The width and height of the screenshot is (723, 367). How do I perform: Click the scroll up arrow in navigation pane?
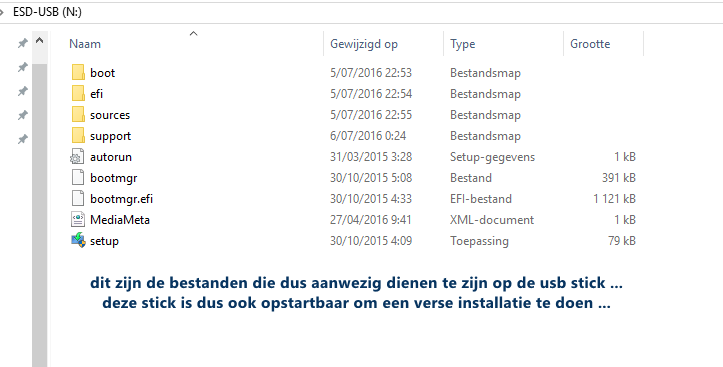[40, 41]
